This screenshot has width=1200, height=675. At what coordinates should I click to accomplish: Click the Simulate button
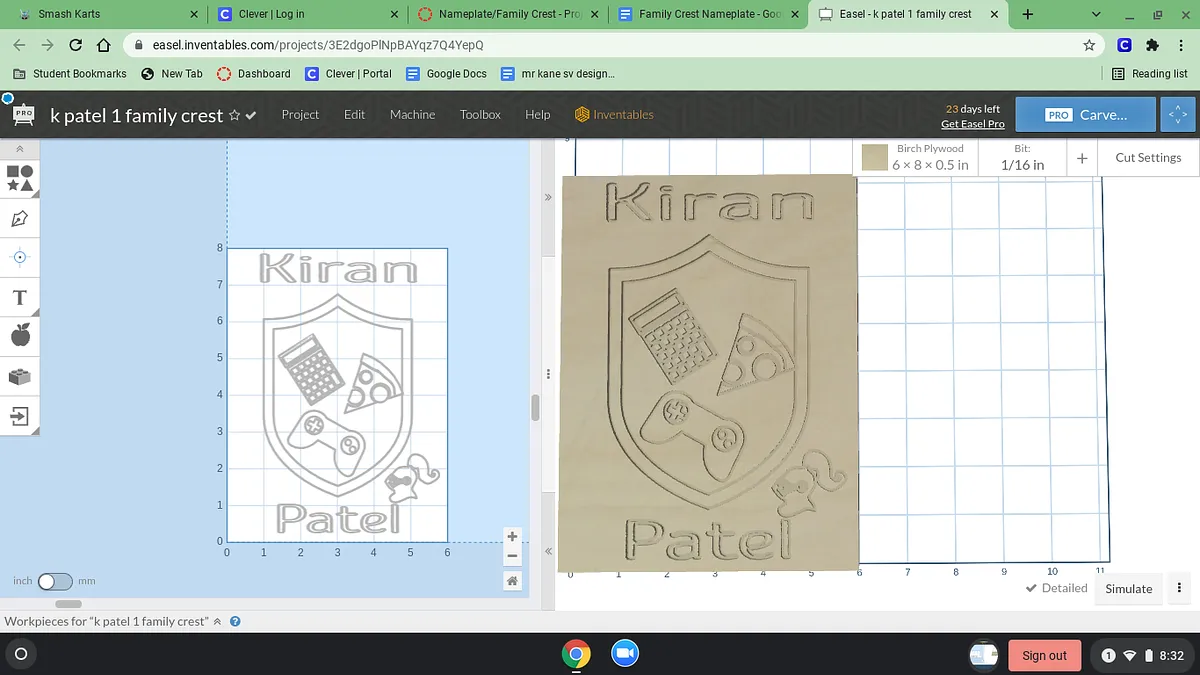click(1128, 589)
